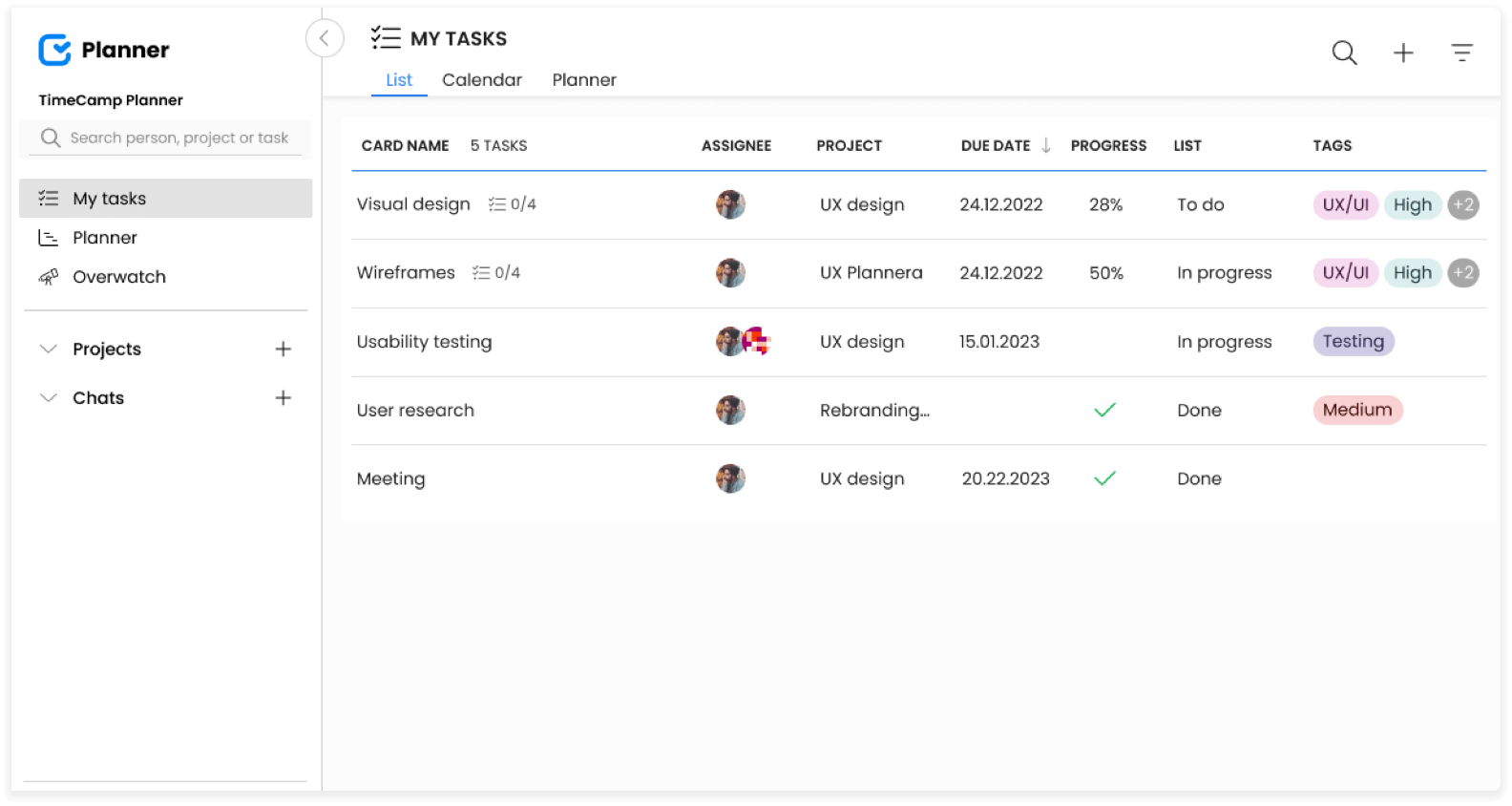Click UX Plannera project cell
Screen dimensions: 1512x806
pyautogui.click(x=871, y=273)
